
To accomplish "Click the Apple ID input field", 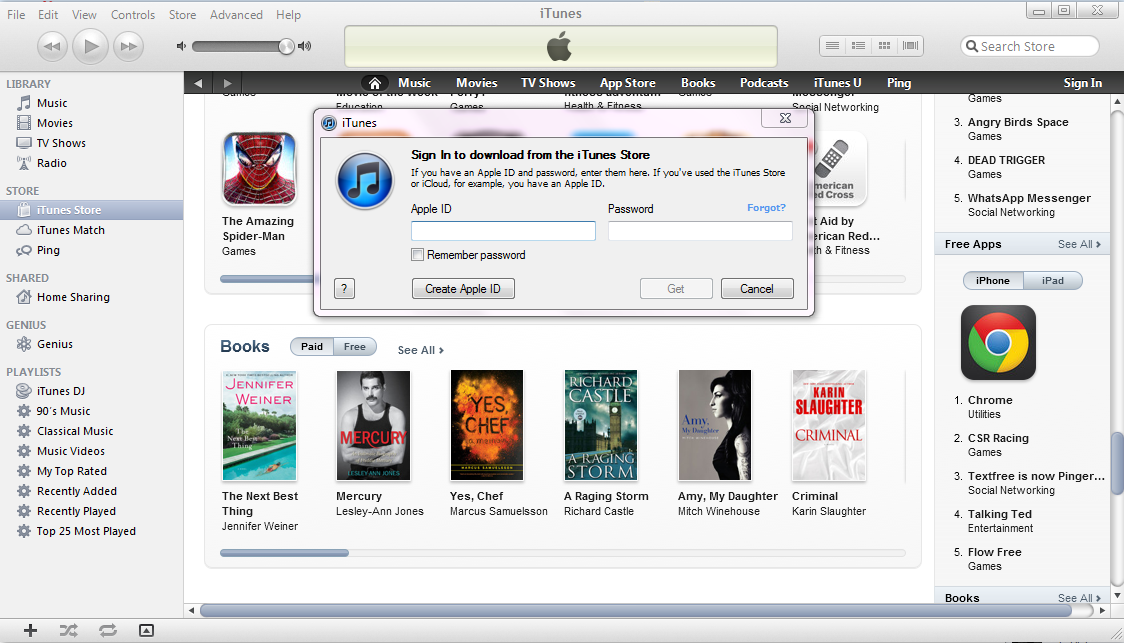I will pos(503,231).
